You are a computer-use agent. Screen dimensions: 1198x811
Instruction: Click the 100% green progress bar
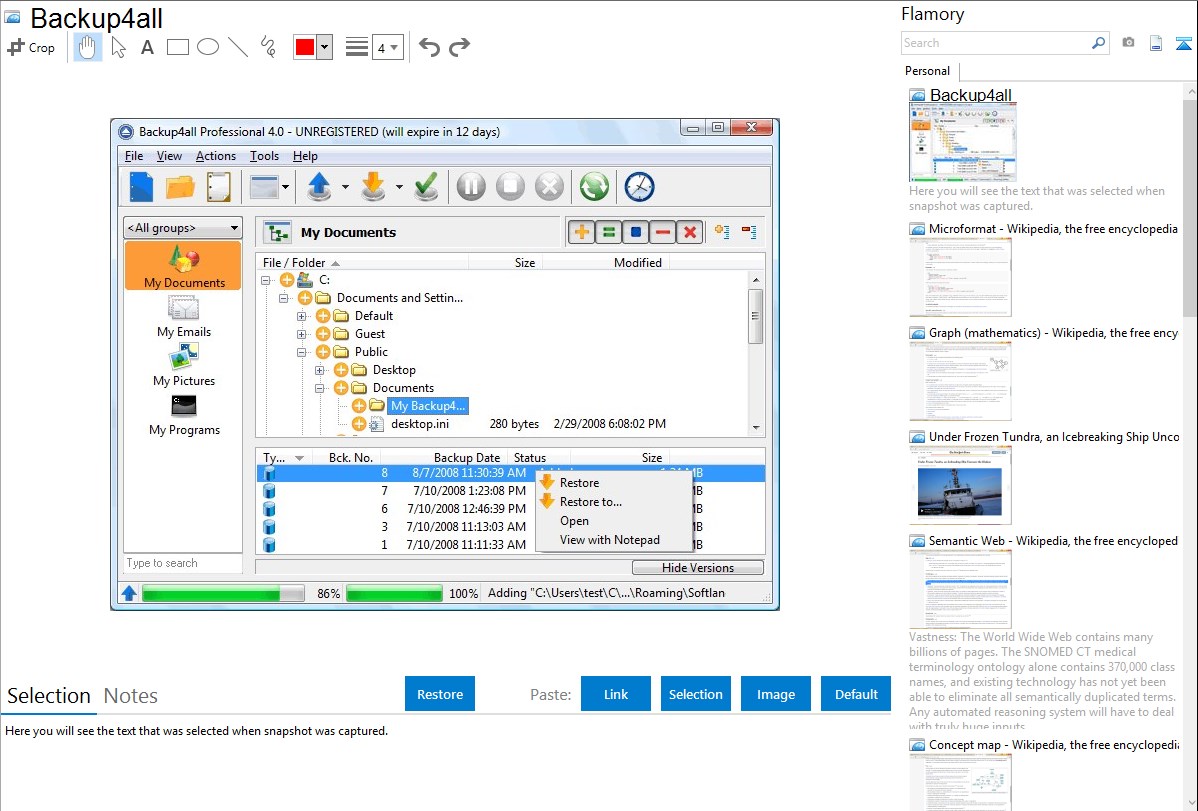394,593
